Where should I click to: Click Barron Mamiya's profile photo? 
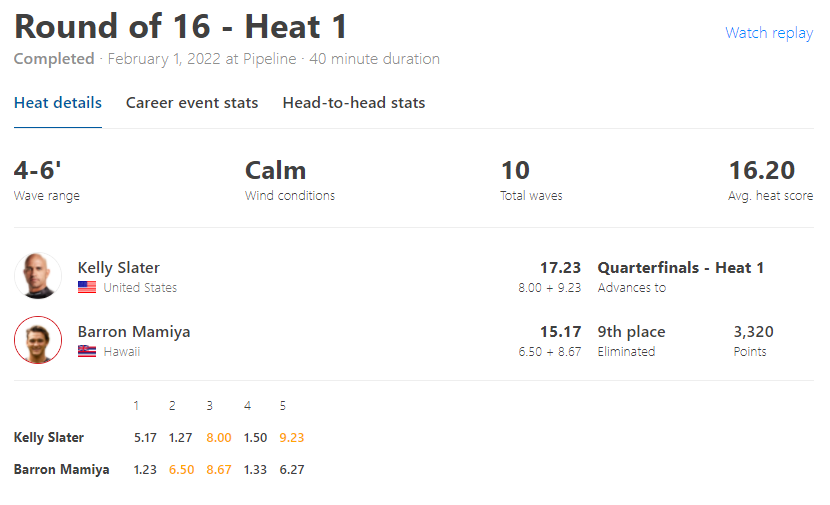click(x=38, y=340)
